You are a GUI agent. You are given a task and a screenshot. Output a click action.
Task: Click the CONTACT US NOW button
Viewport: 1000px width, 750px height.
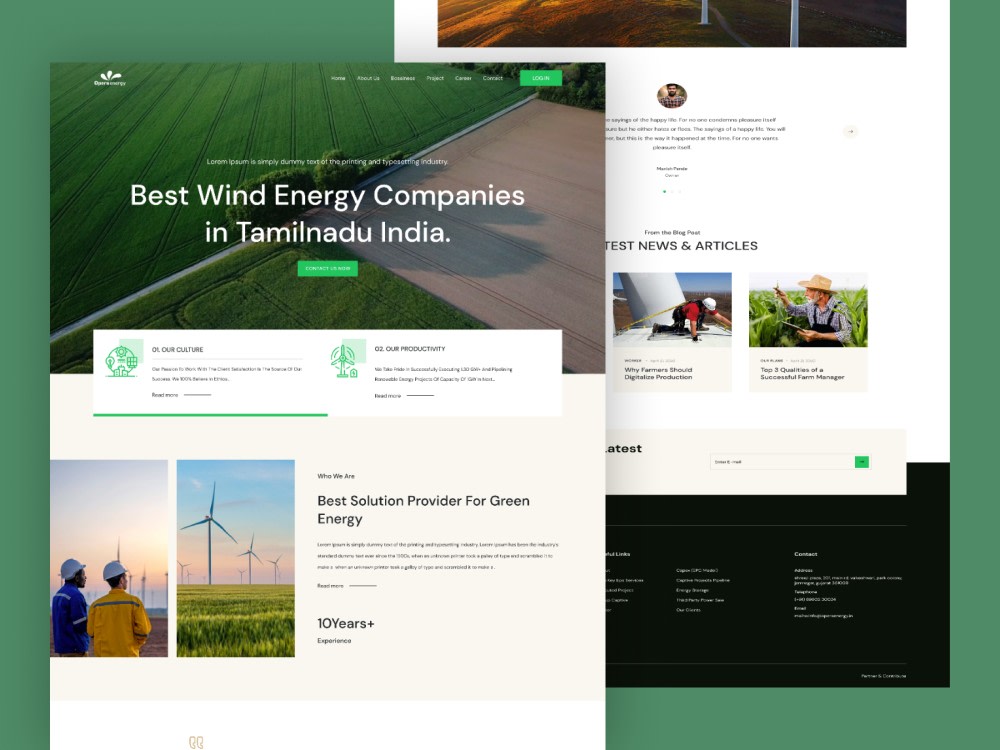click(x=328, y=268)
